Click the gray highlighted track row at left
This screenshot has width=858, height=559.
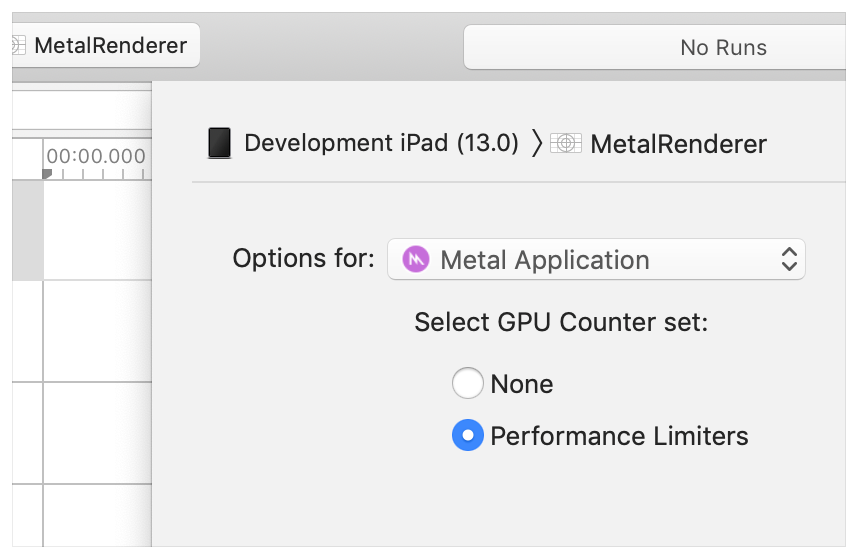coord(27,230)
